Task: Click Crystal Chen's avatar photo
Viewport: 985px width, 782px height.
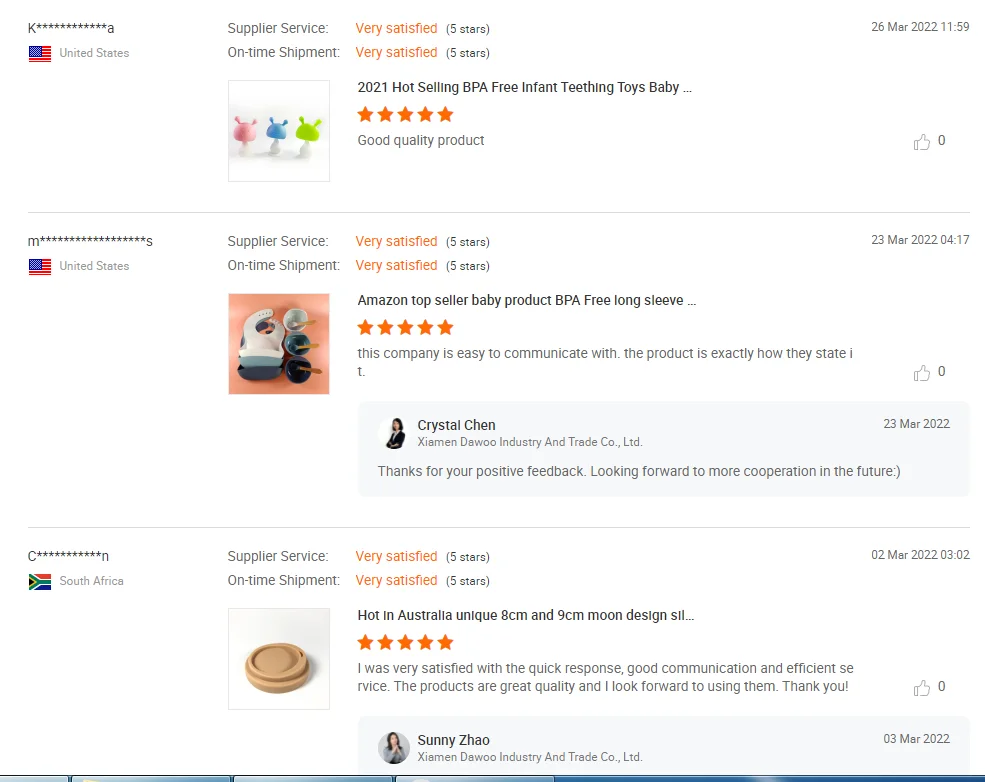Action: [x=394, y=433]
